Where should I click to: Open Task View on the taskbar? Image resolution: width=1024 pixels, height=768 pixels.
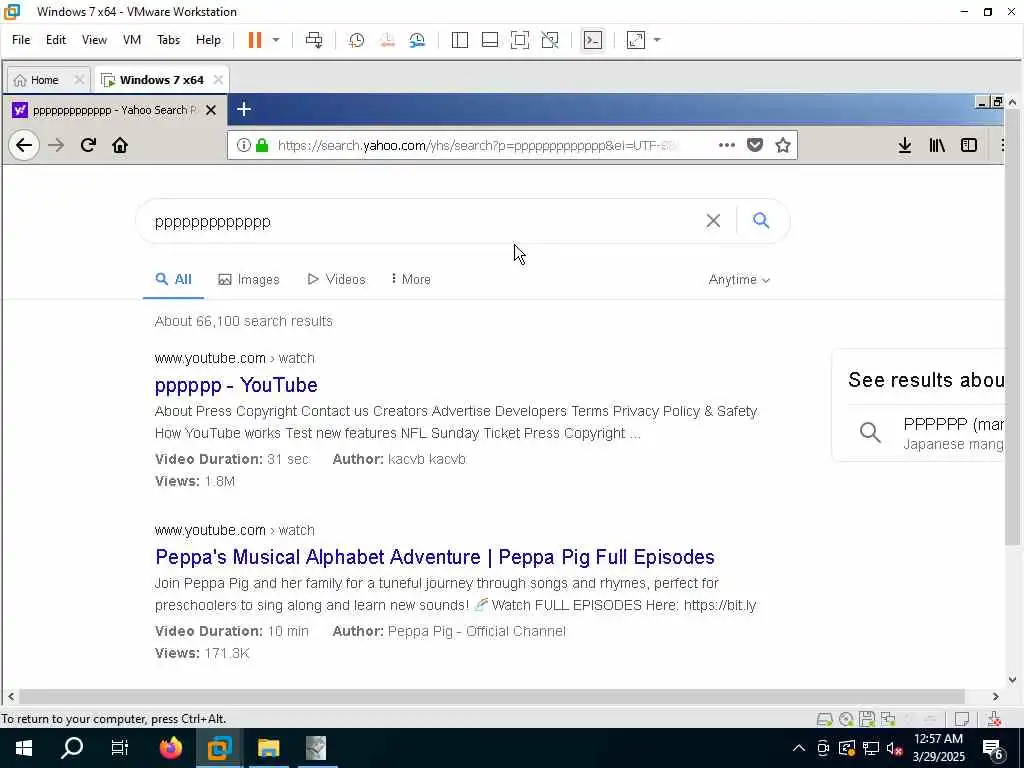point(120,748)
